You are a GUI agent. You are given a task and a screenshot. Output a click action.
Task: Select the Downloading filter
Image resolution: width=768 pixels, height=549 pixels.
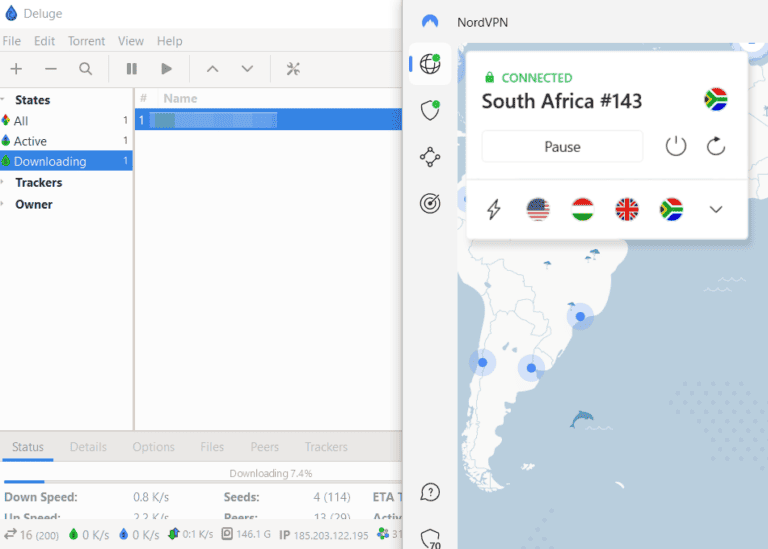click(66, 161)
